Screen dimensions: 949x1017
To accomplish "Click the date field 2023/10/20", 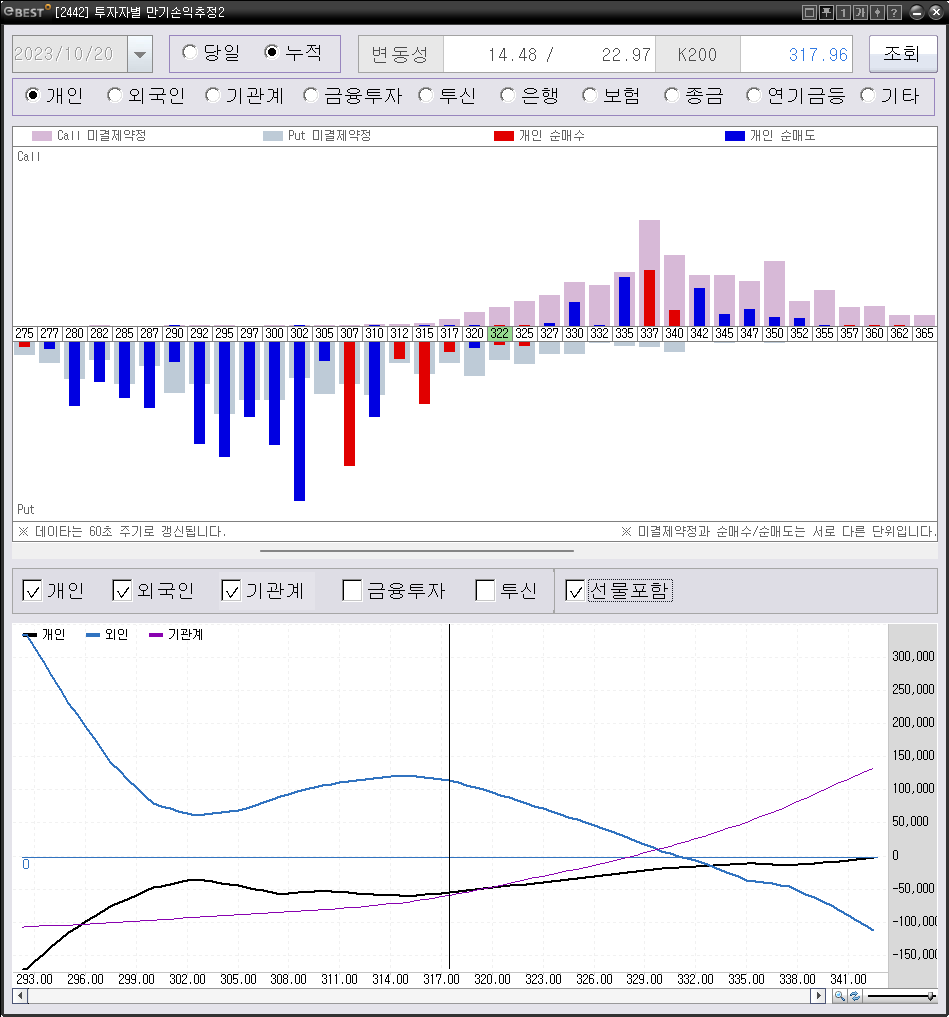I will click(x=70, y=54).
